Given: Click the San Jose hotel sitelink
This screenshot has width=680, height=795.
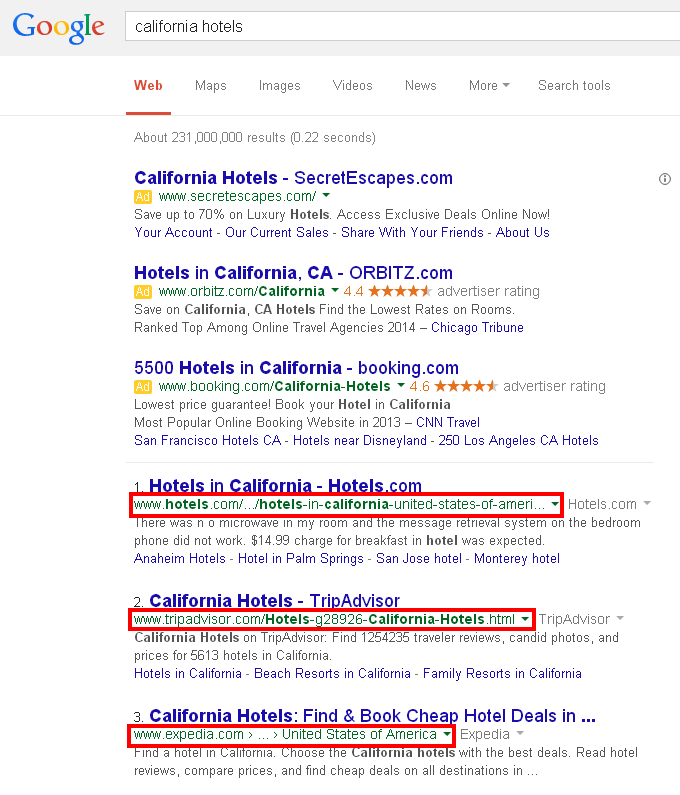Looking at the screenshot, I should point(419,558).
